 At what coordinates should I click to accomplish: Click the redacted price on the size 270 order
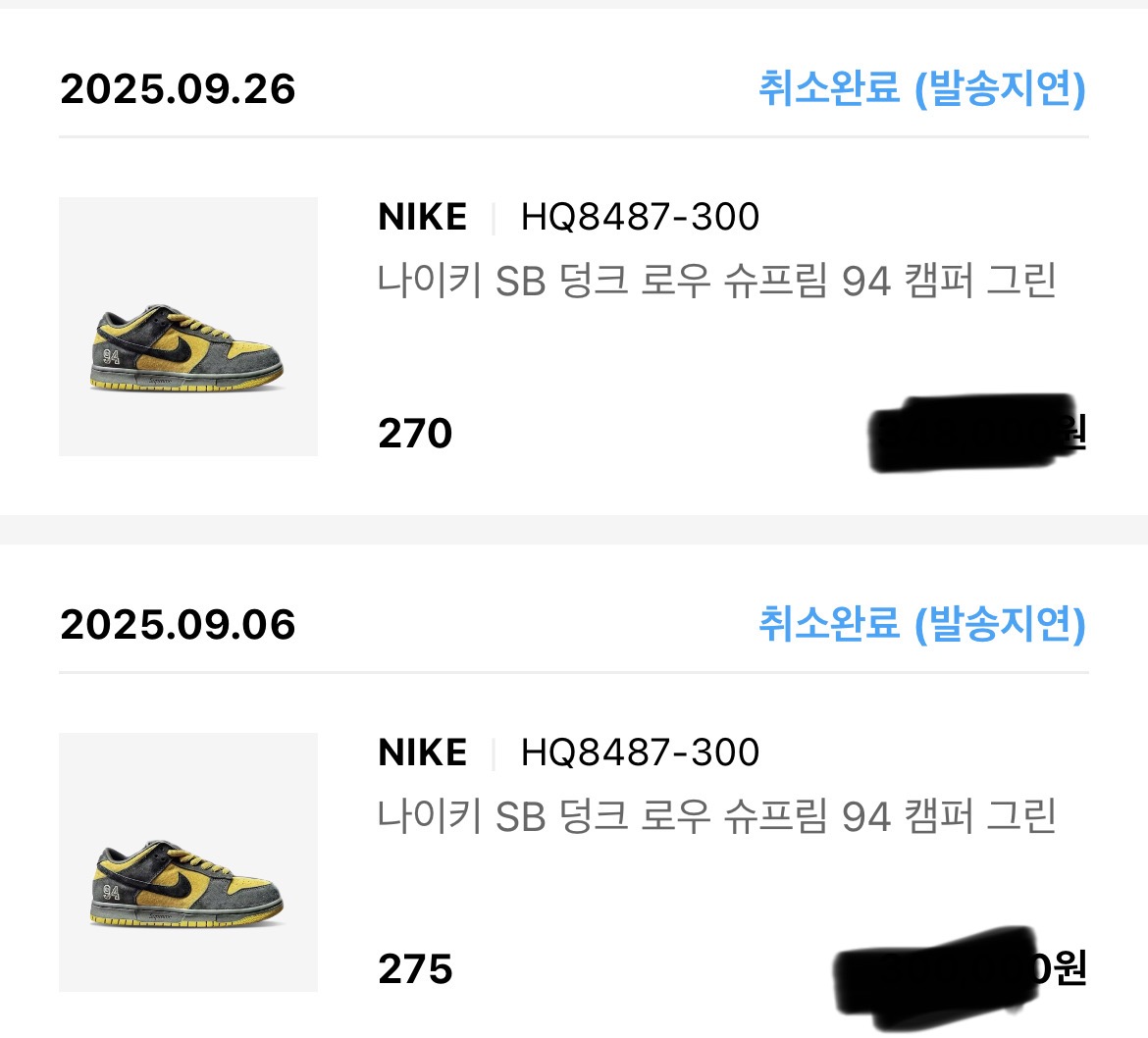tap(976, 434)
